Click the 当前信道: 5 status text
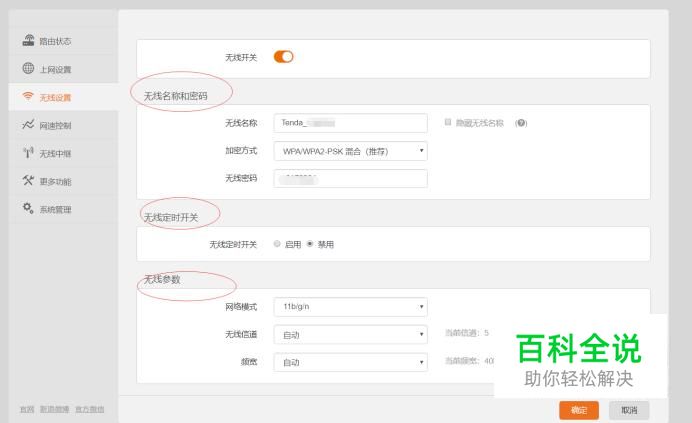The height and width of the screenshot is (423, 692). pyautogui.click(x=467, y=333)
